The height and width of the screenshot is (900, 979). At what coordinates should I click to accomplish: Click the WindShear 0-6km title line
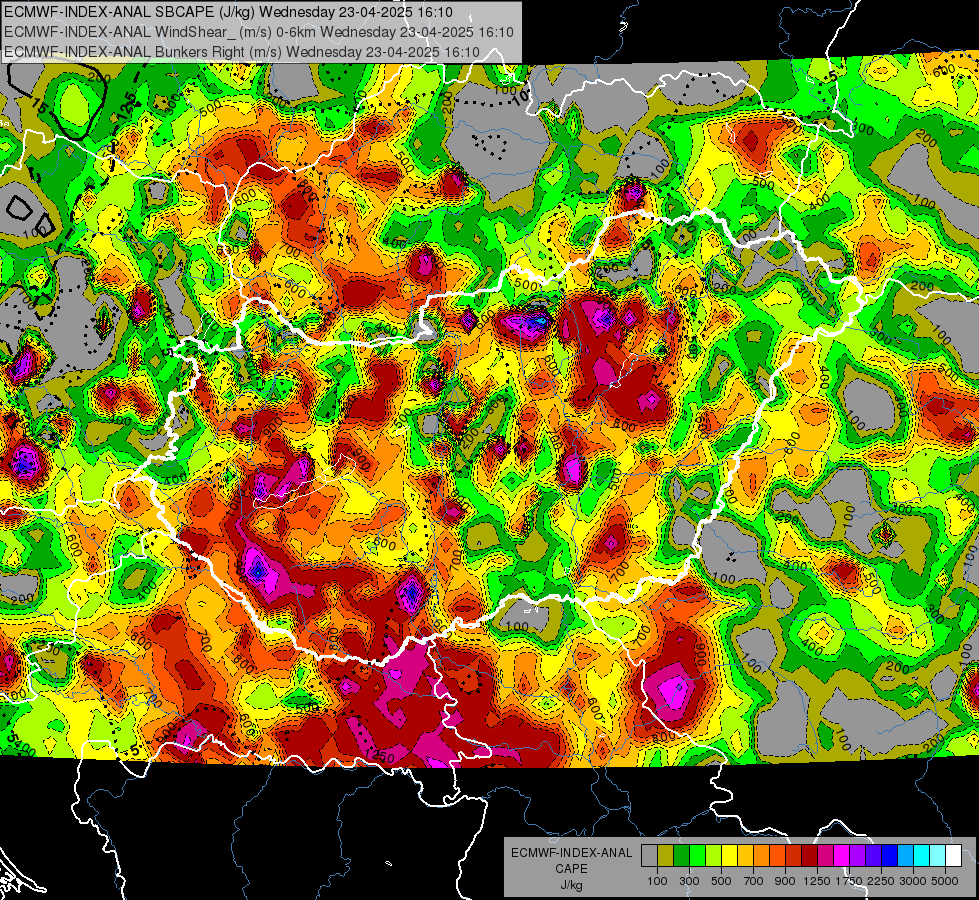pos(258,32)
